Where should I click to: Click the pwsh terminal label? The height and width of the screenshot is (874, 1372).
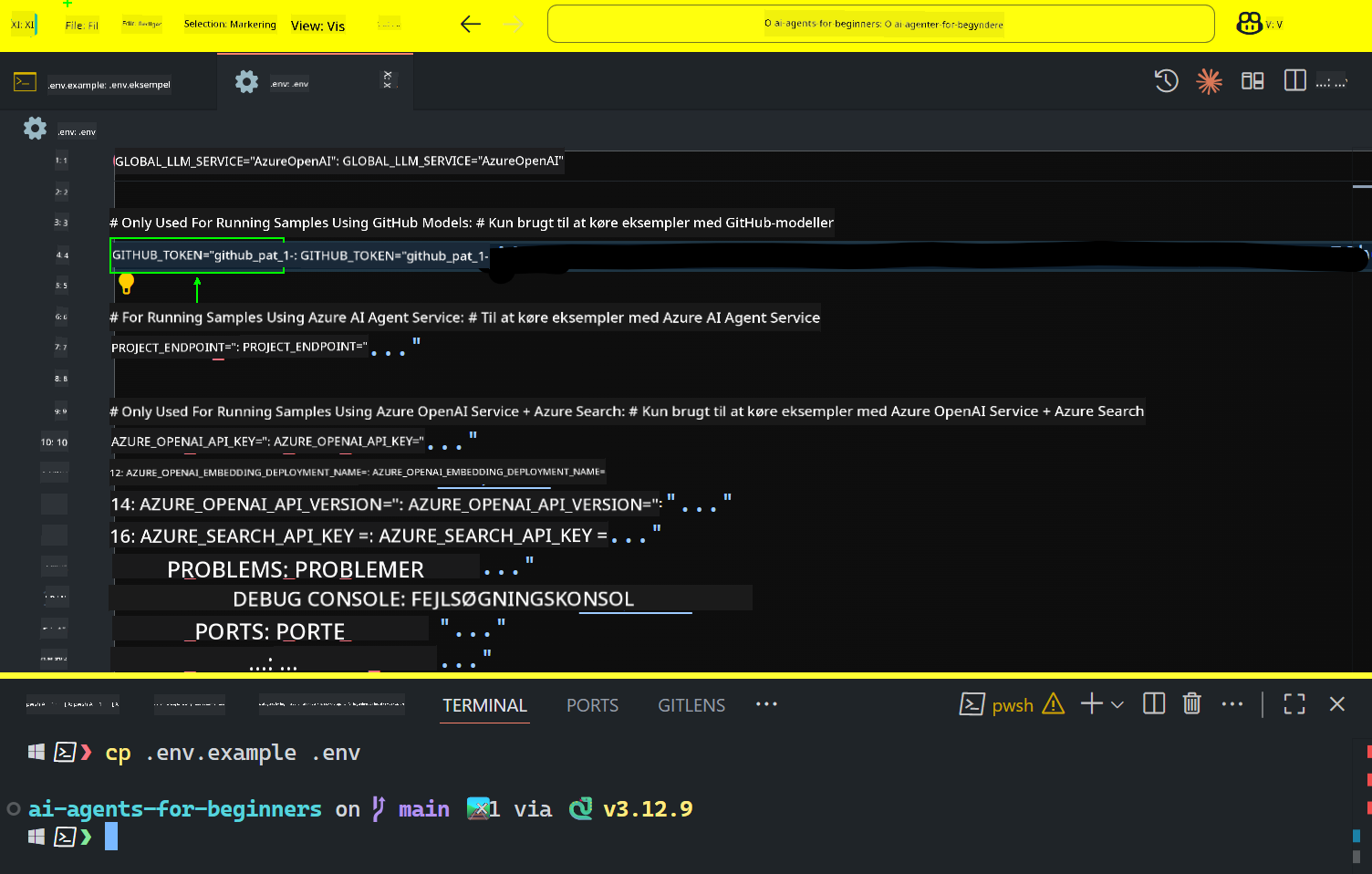tap(1013, 705)
